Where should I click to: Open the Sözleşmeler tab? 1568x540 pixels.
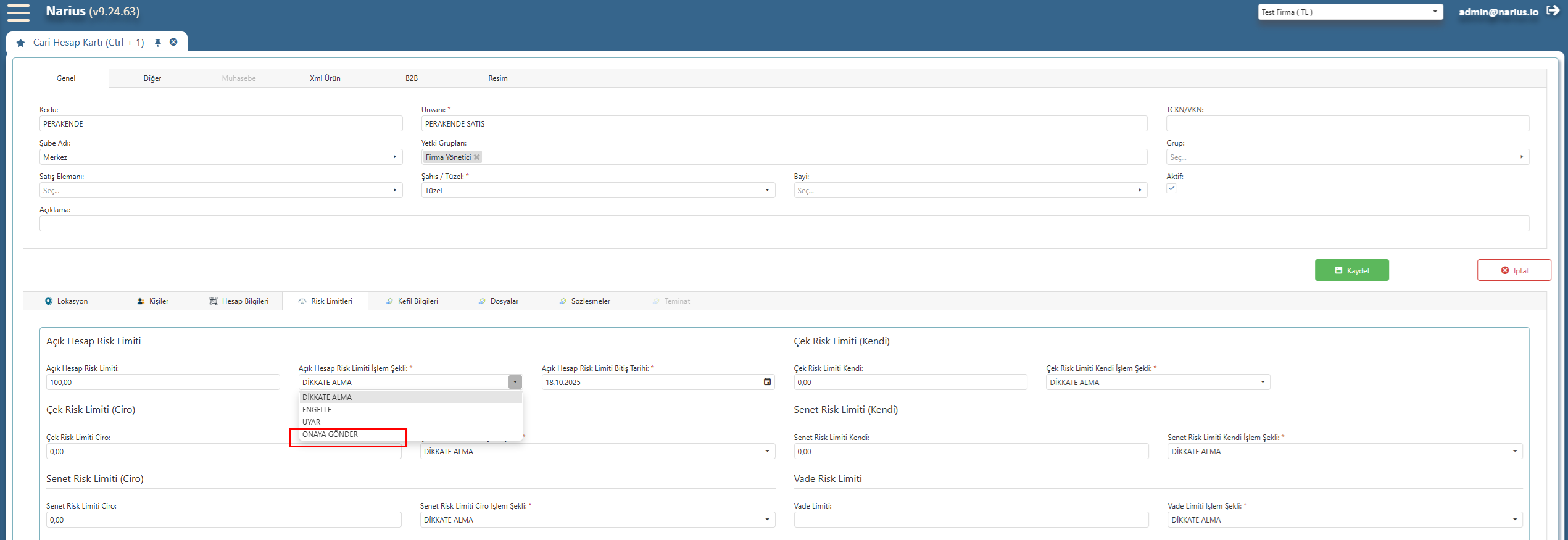tap(585, 301)
